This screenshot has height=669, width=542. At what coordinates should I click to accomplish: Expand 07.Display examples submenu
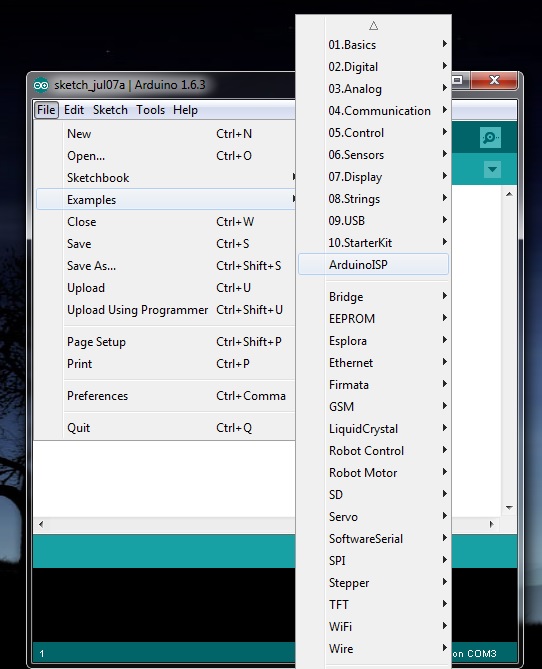(x=373, y=177)
